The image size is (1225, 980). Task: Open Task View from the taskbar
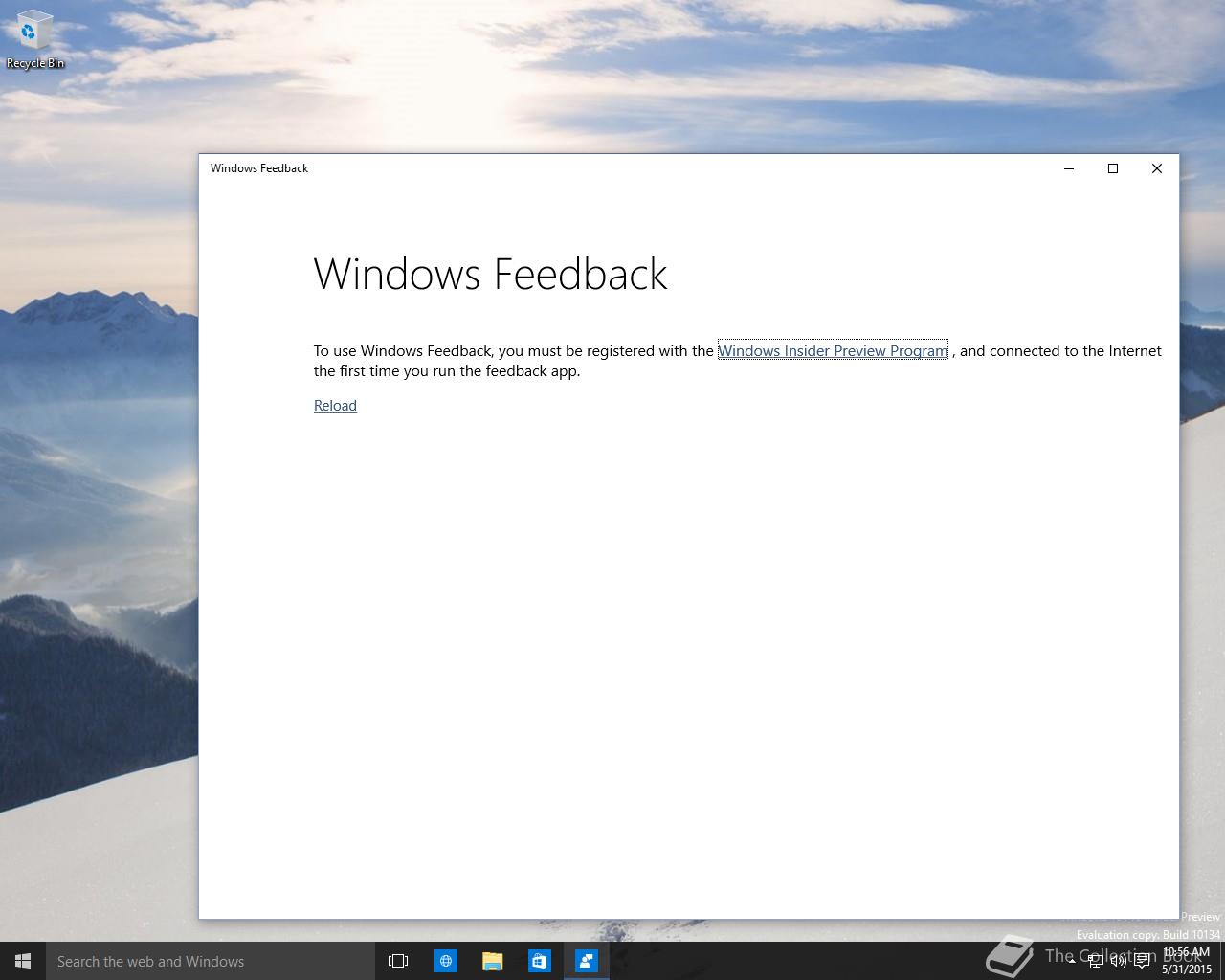click(x=398, y=961)
